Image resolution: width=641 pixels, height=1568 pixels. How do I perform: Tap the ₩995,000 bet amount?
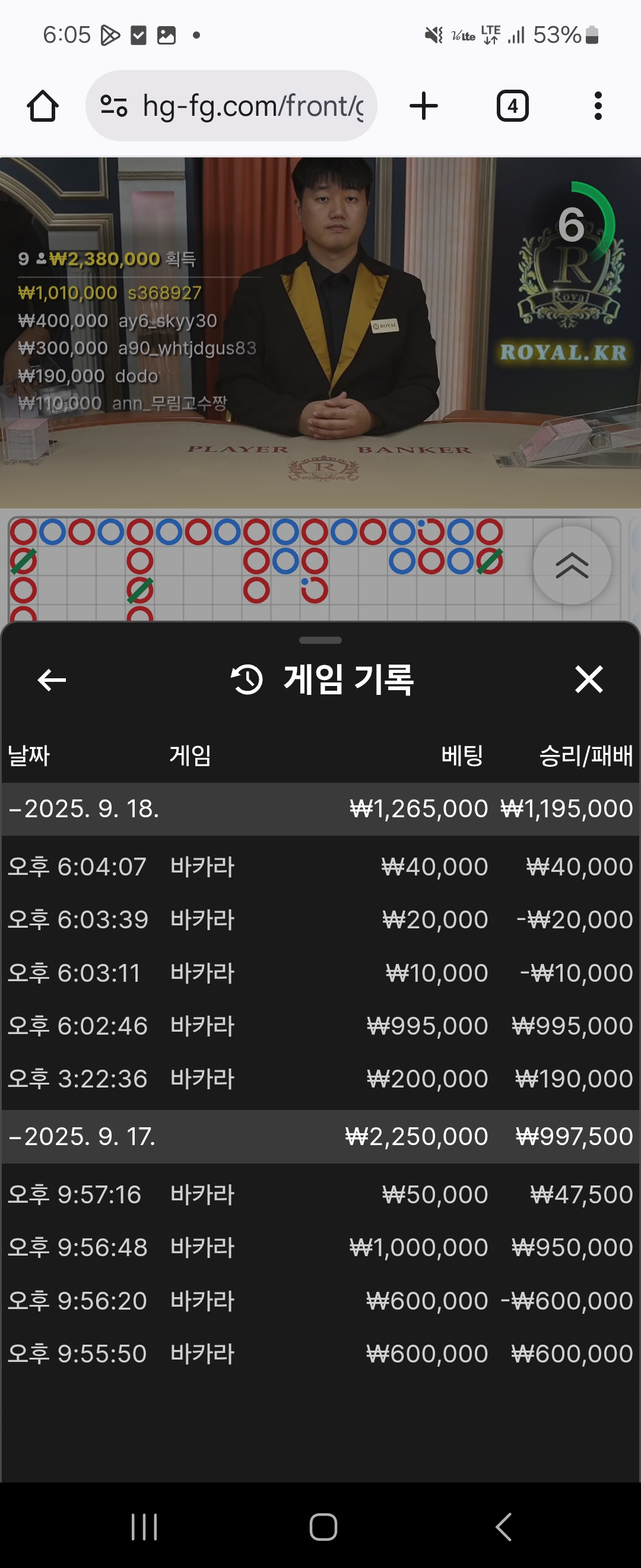coord(427,1026)
